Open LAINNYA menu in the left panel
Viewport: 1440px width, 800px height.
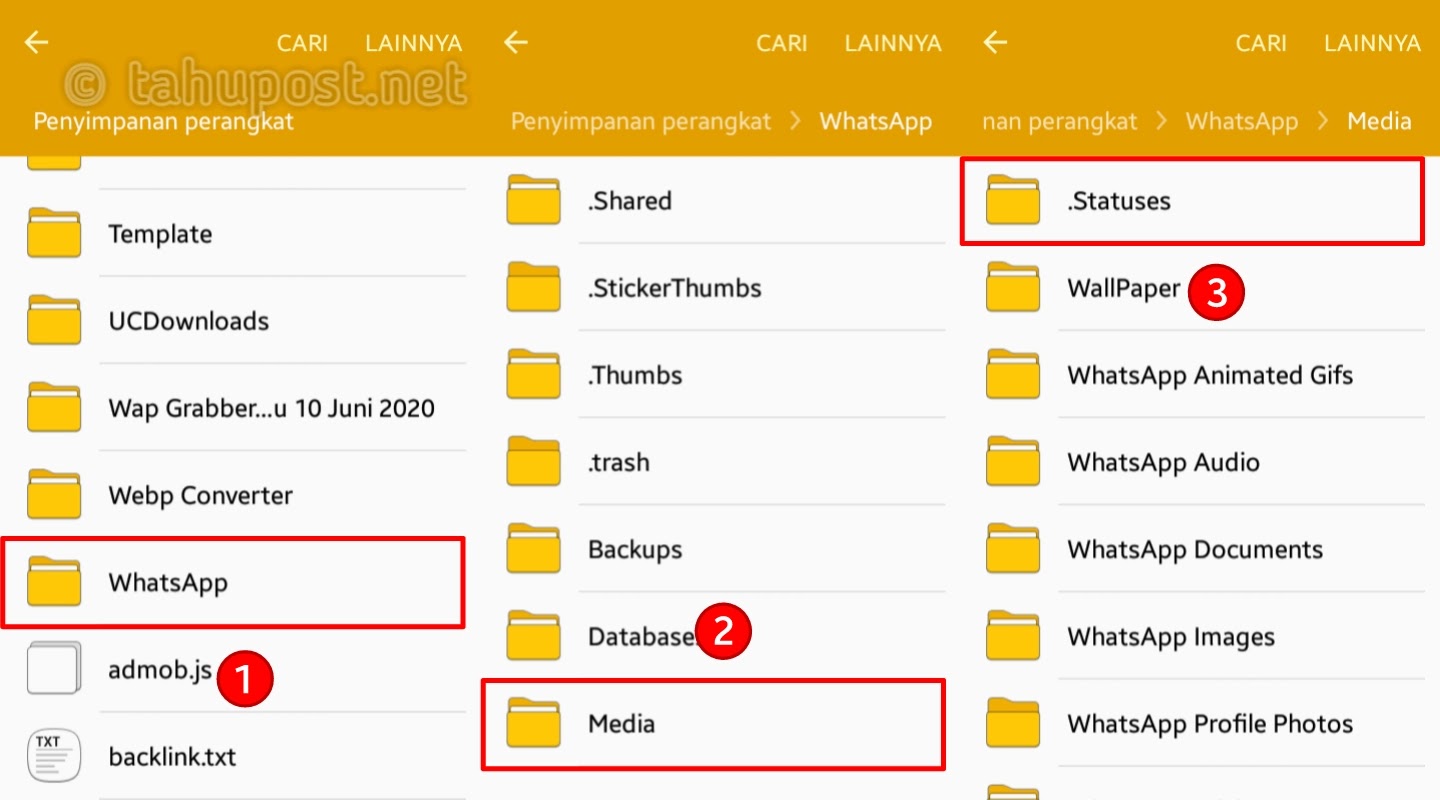coord(413,43)
